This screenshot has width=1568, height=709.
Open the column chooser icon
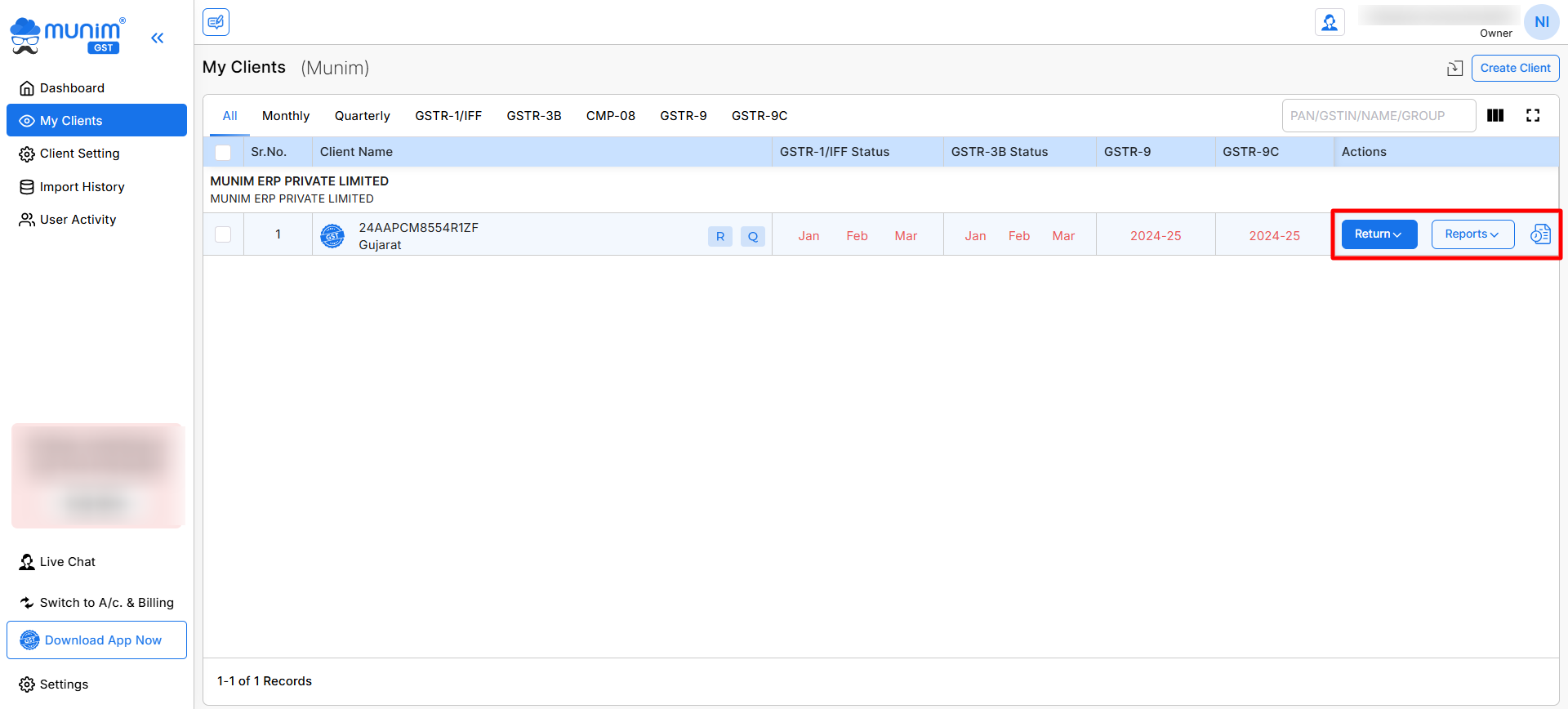click(1495, 116)
